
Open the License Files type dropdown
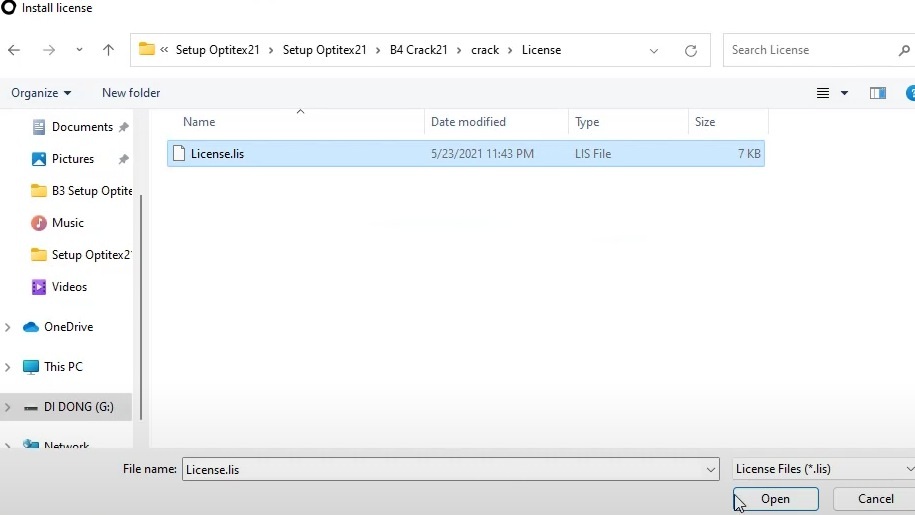pyautogui.click(x=822, y=469)
